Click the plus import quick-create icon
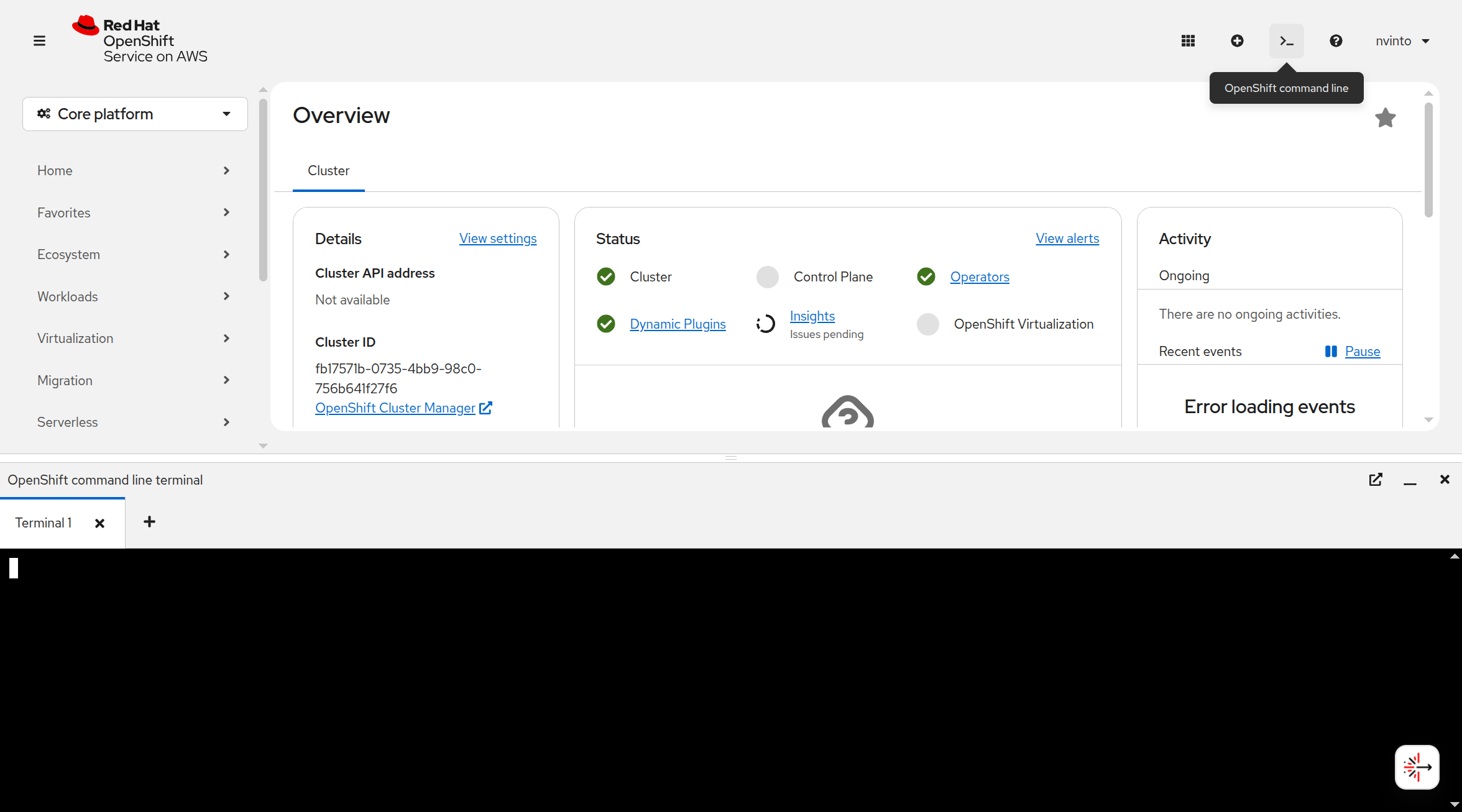 click(x=1237, y=41)
